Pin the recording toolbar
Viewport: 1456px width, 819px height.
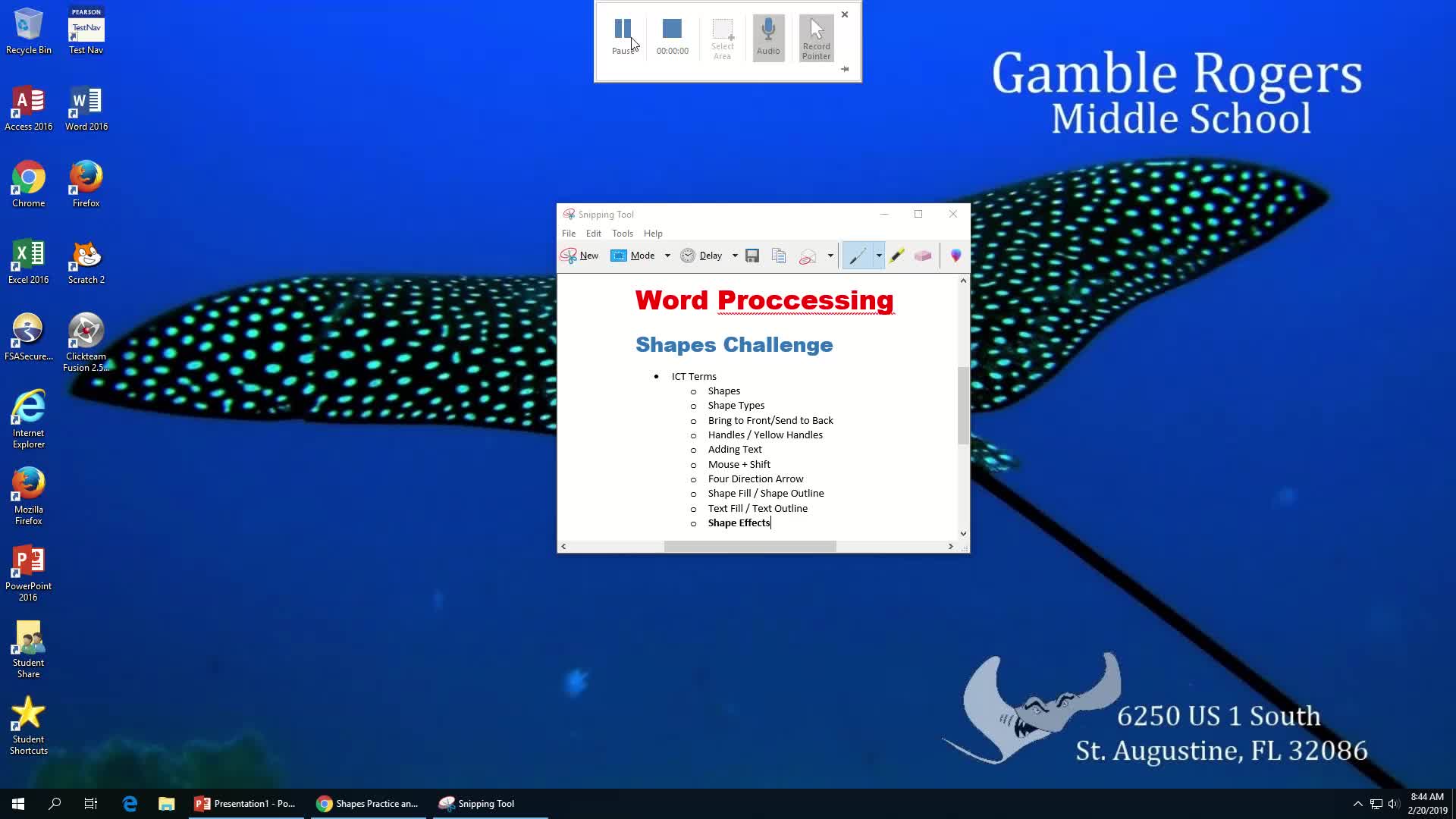pyautogui.click(x=845, y=69)
